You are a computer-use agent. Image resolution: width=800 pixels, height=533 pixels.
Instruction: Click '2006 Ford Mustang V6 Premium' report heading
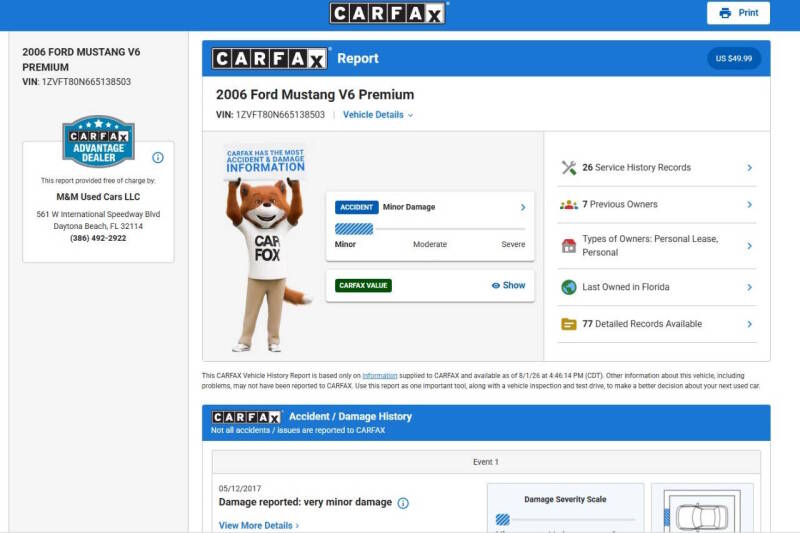pos(315,95)
